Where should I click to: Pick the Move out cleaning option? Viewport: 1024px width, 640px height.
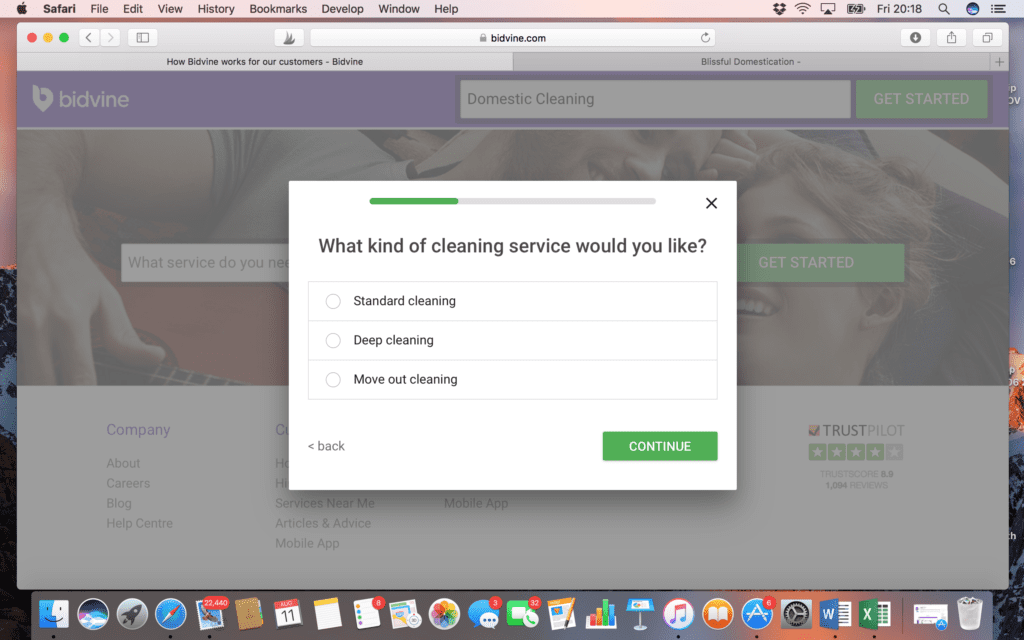(x=513, y=379)
